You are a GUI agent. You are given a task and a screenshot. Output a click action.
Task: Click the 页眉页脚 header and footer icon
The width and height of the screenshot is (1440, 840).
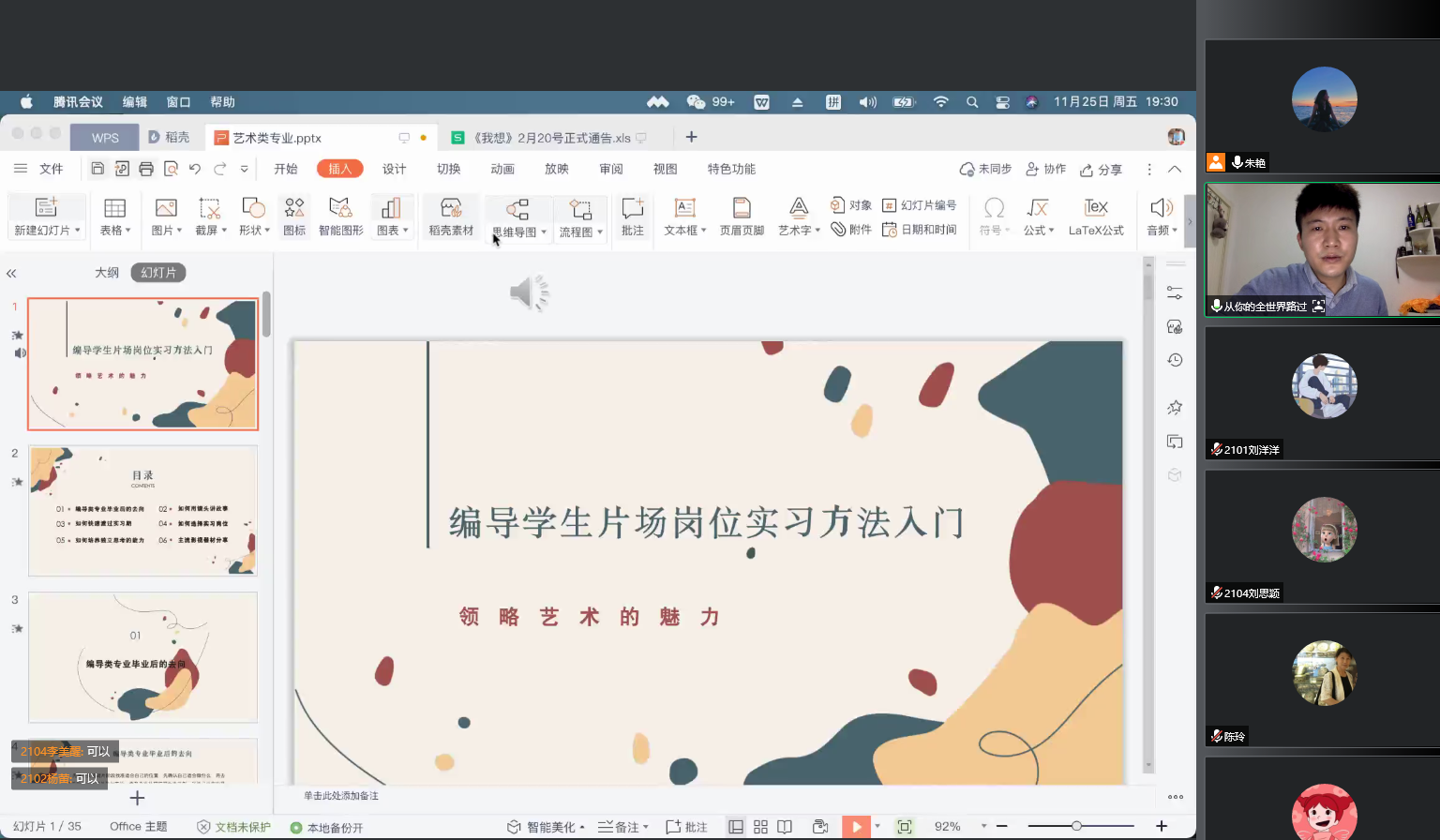pyautogui.click(x=742, y=216)
